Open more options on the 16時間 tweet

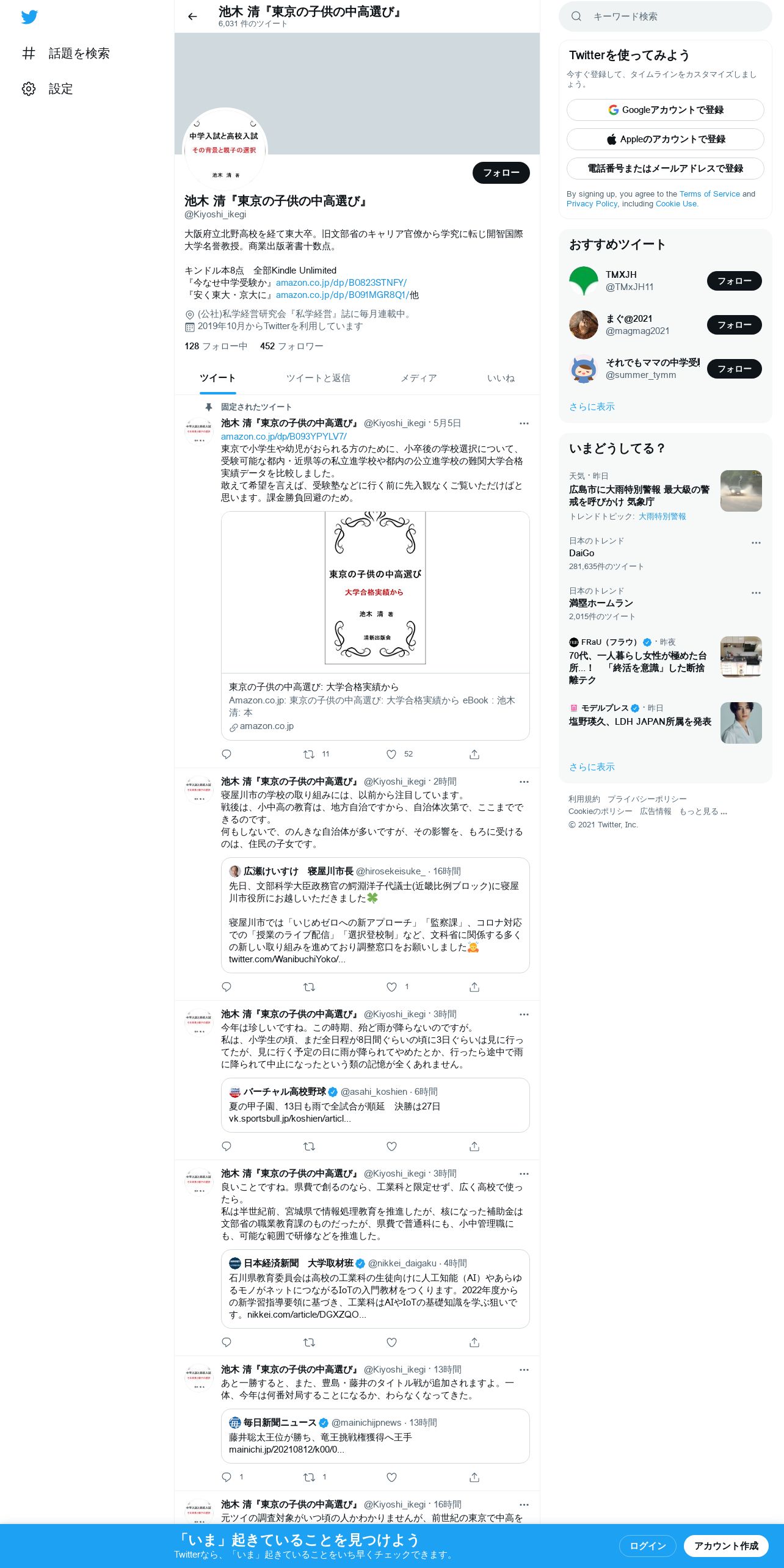point(524,1504)
